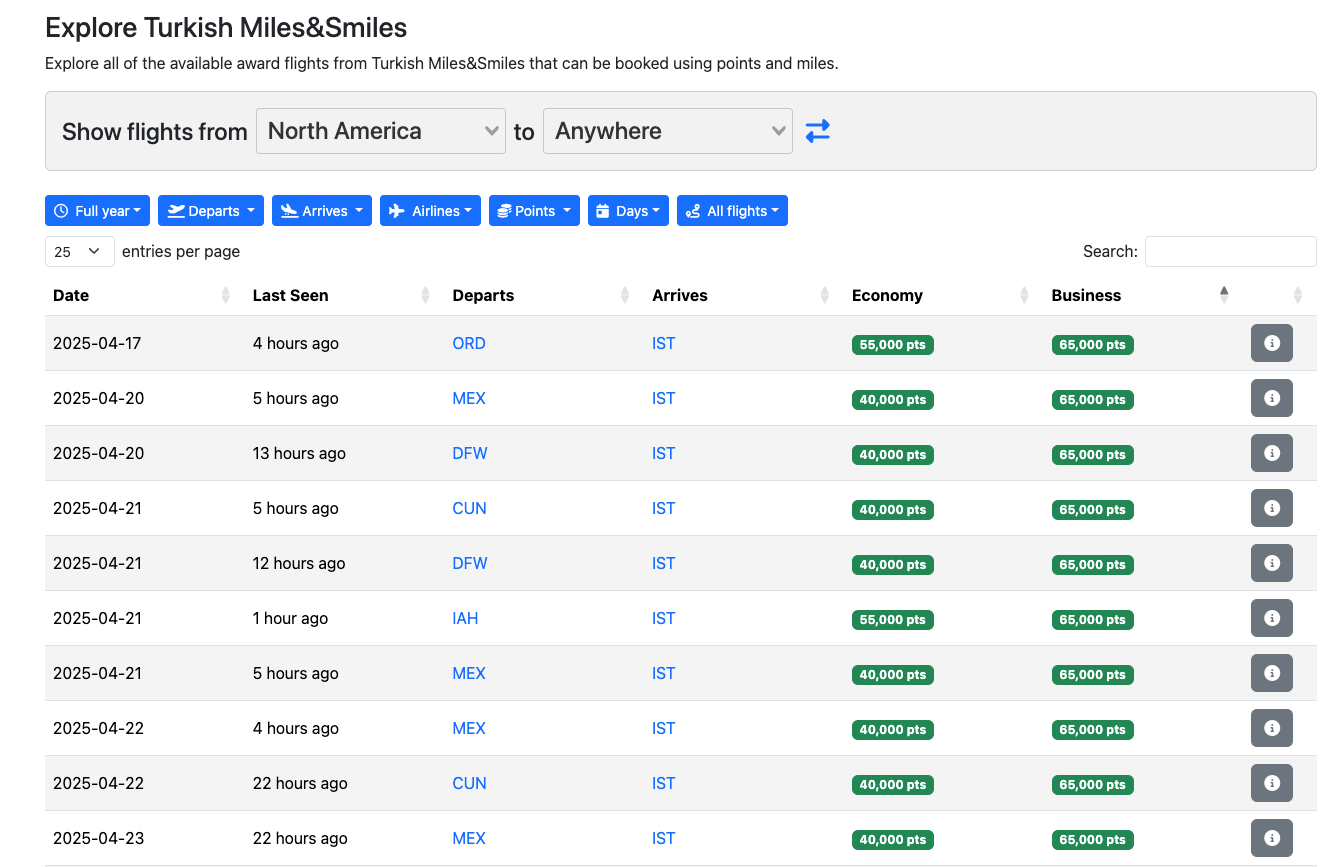Click the ORD departure airport link
This screenshot has height=867, width=1338.
[469, 343]
